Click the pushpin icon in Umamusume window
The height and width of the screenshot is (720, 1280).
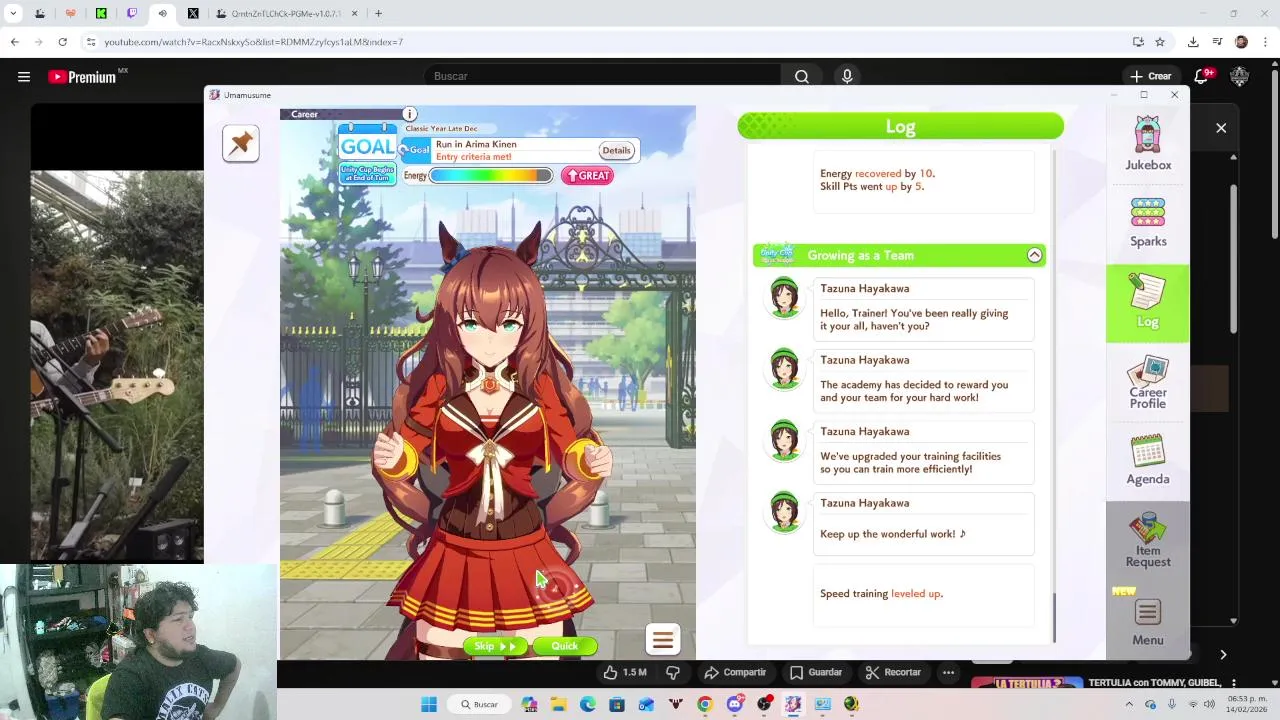(x=241, y=144)
